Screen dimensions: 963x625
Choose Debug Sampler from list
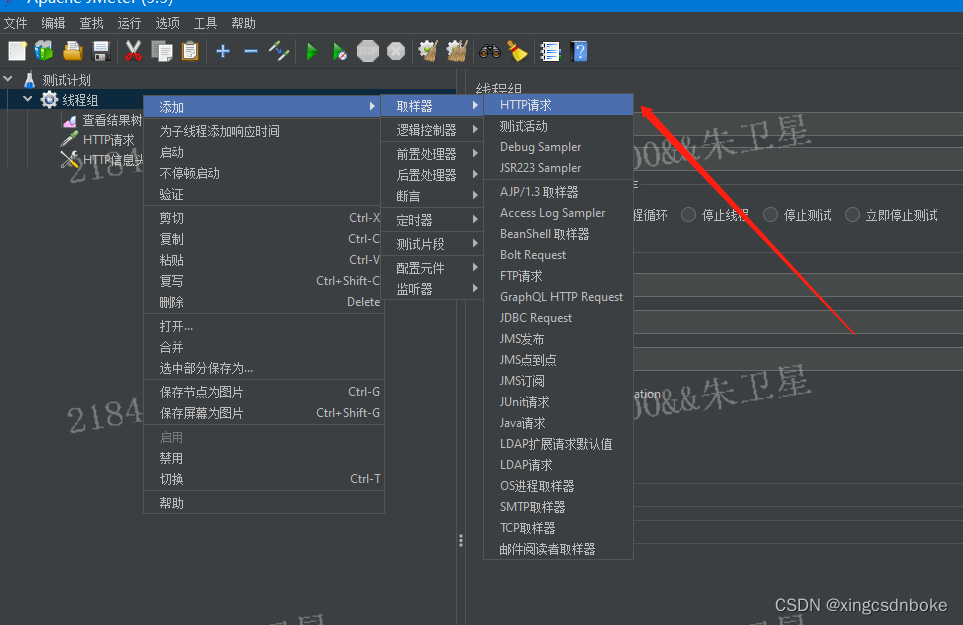pyautogui.click(x=558, y=147)
